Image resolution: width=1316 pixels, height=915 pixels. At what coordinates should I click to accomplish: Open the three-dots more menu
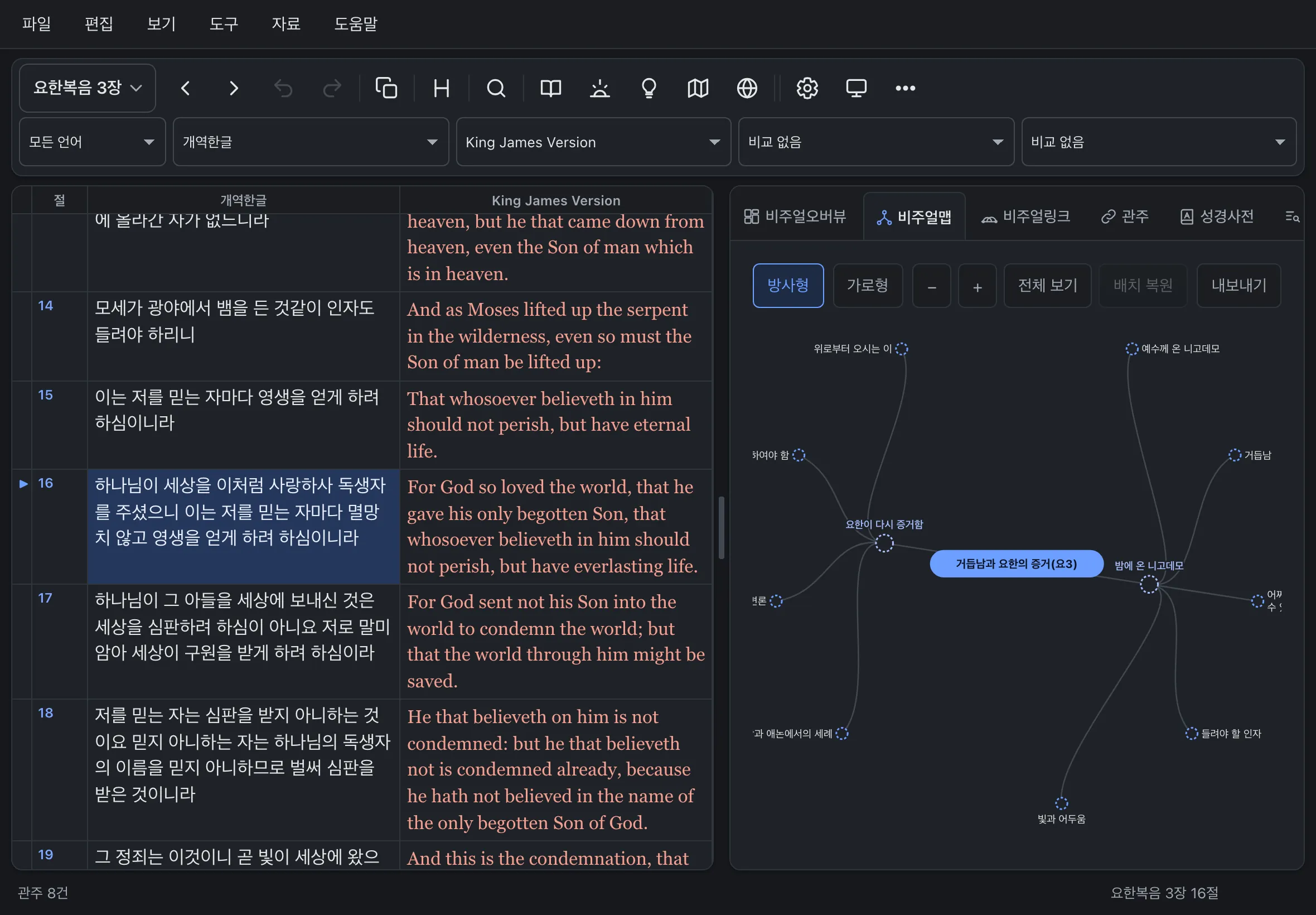905,88
